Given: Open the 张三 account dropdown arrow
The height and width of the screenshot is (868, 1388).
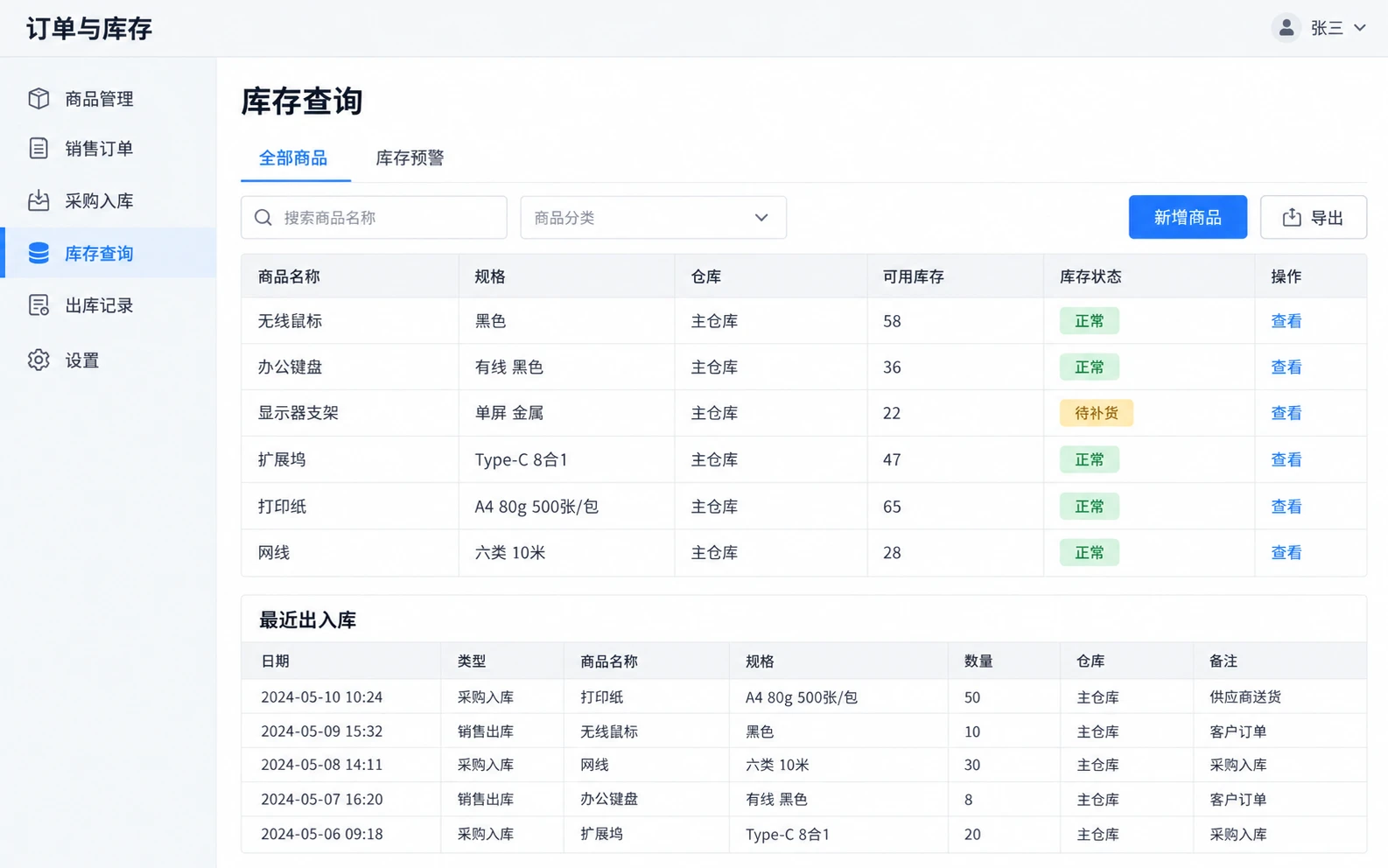Looking at the screenshot, I should (x=1360, y=28).
